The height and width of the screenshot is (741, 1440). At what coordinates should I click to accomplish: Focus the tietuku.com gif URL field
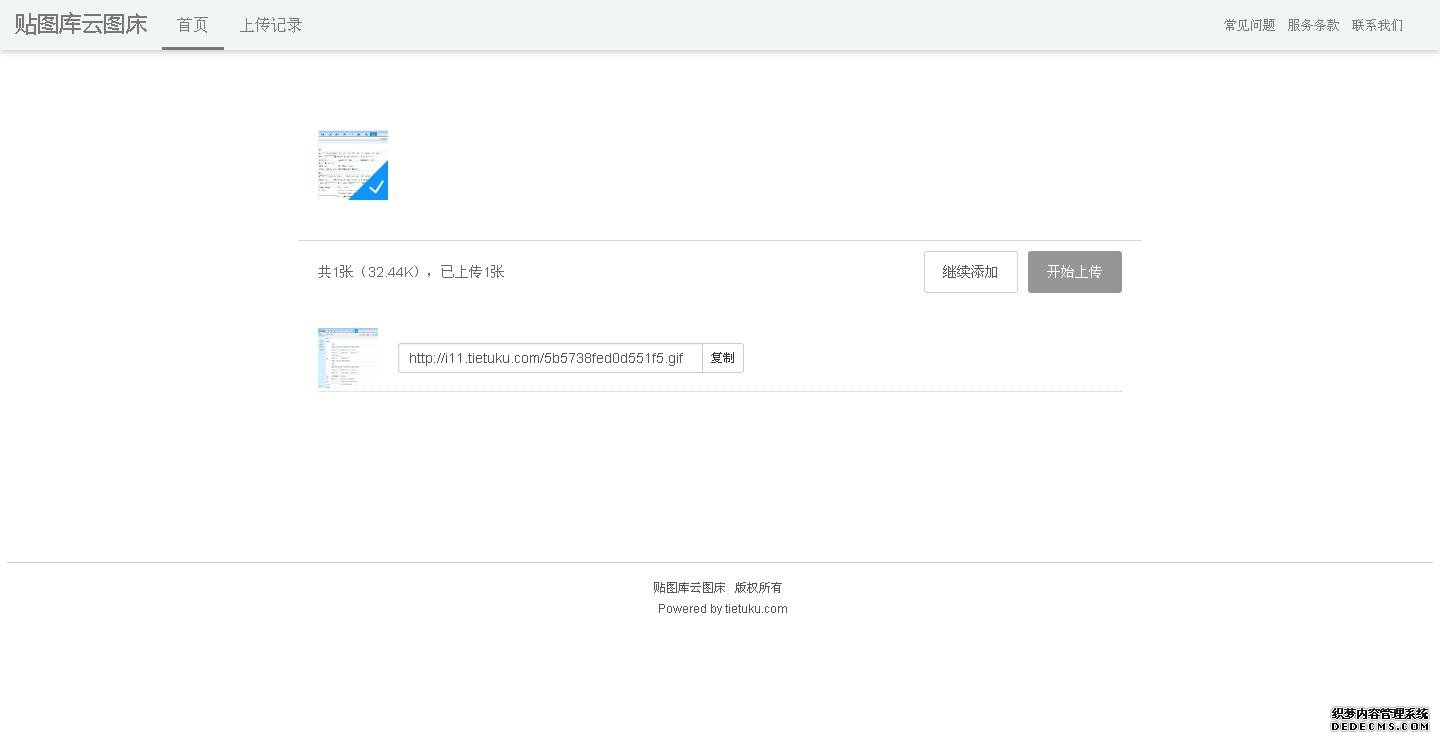click(x=549, y=358)
